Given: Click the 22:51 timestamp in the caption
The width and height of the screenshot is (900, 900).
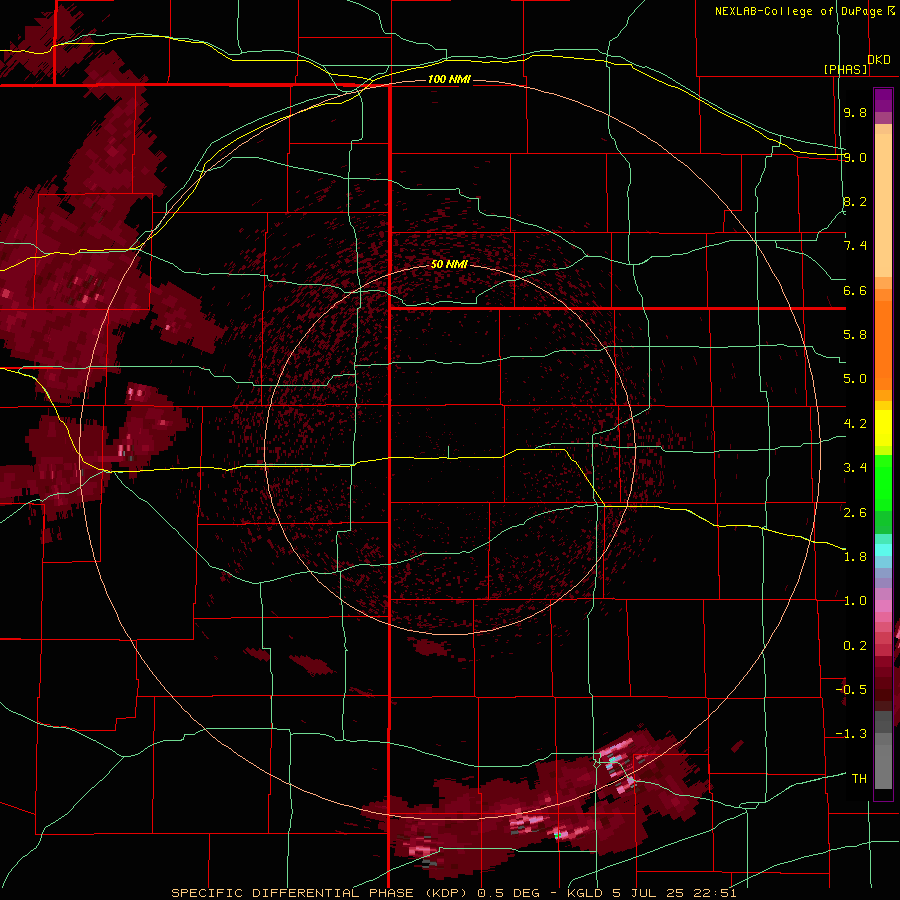Looking at the screenshot, I should pyautogui.click(x=717, y=893).
